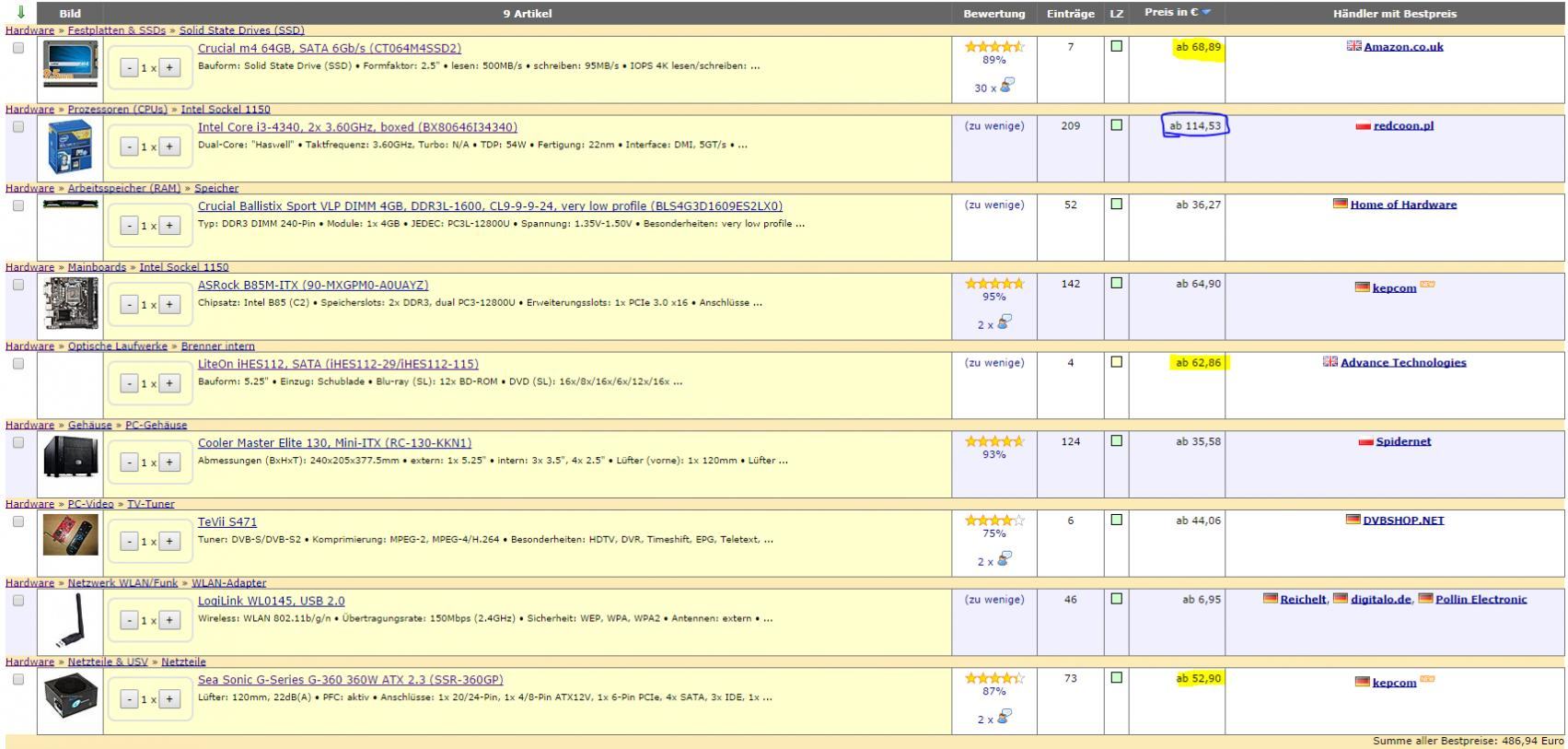This screenshot has width=1568, height=749.
Task: Open the 2 x reviews icon for ASRock B85M-ITX
Action: point(1005,322)
